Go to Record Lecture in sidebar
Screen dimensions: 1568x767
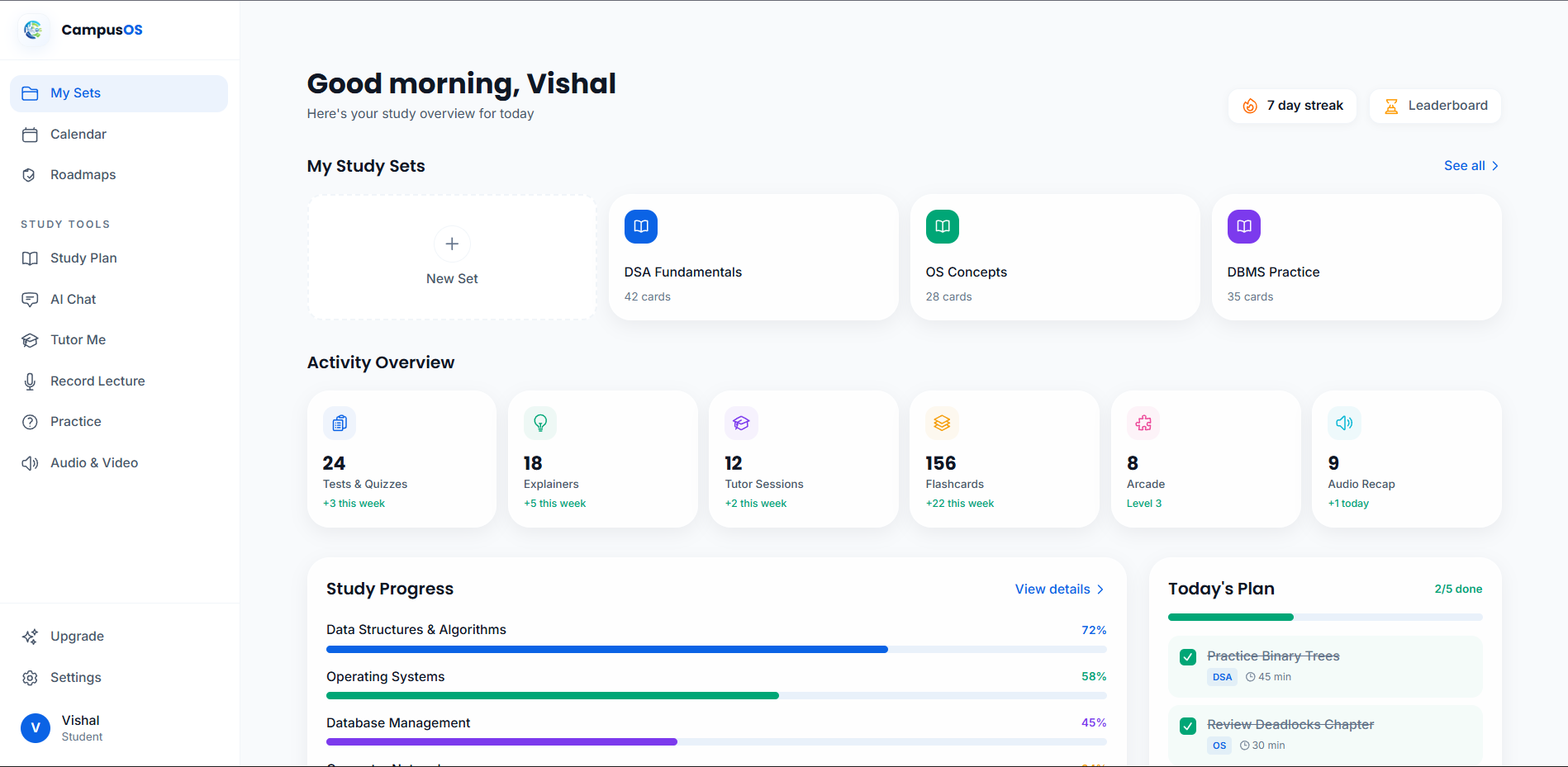tap(97, 381)
